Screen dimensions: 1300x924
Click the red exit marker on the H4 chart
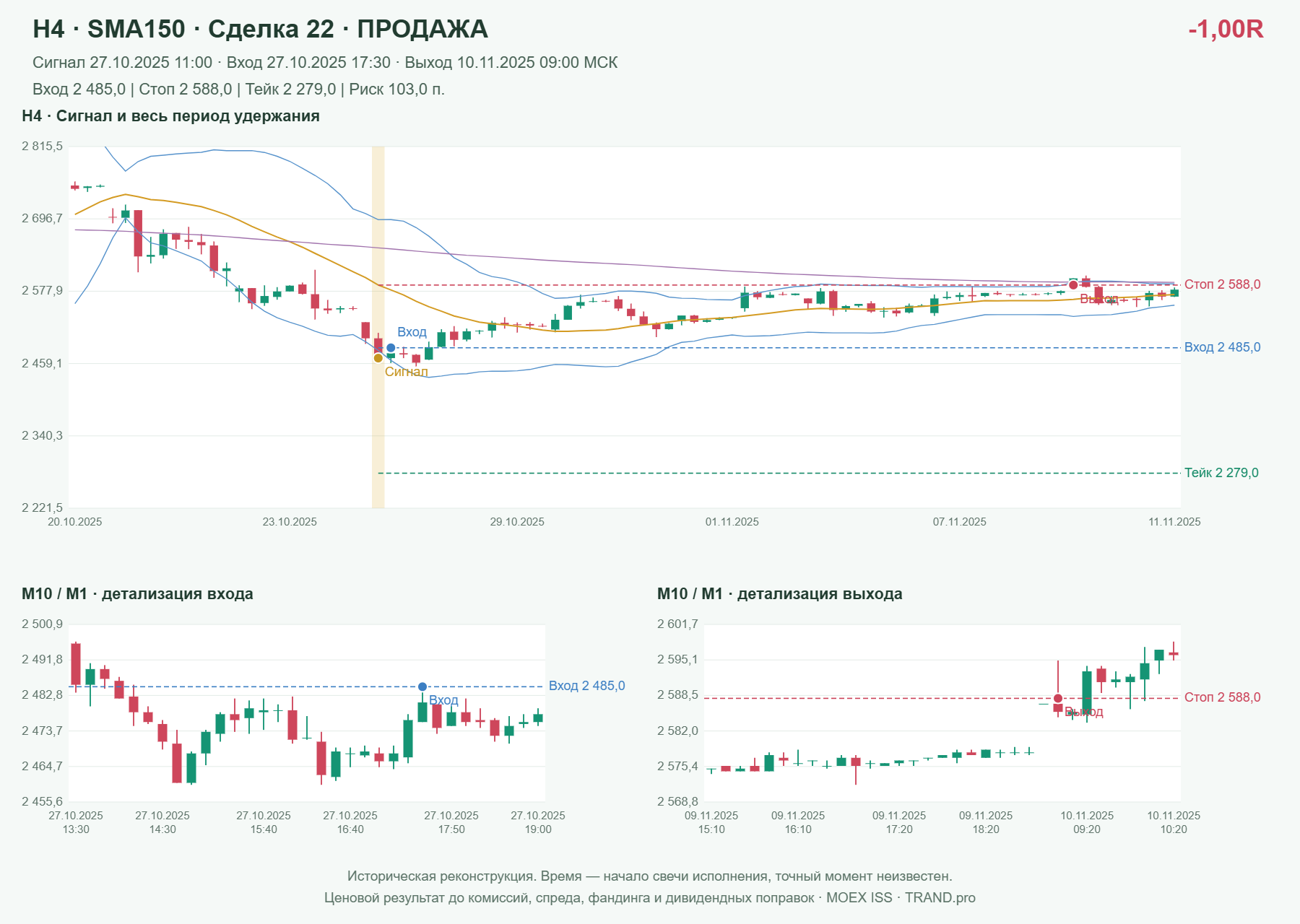pos(1073,285)
